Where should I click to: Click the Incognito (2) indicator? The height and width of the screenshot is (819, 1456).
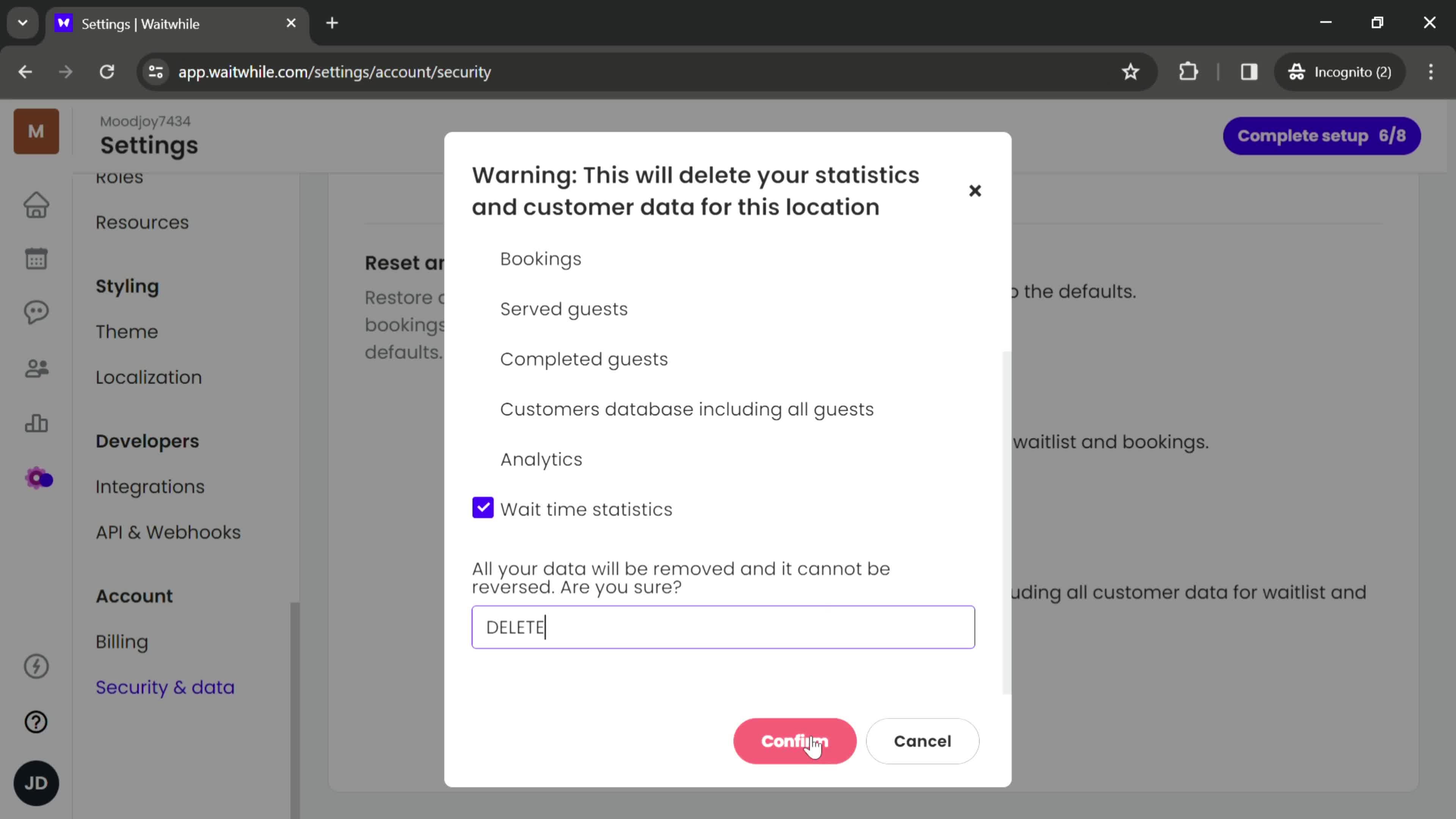1340,72
